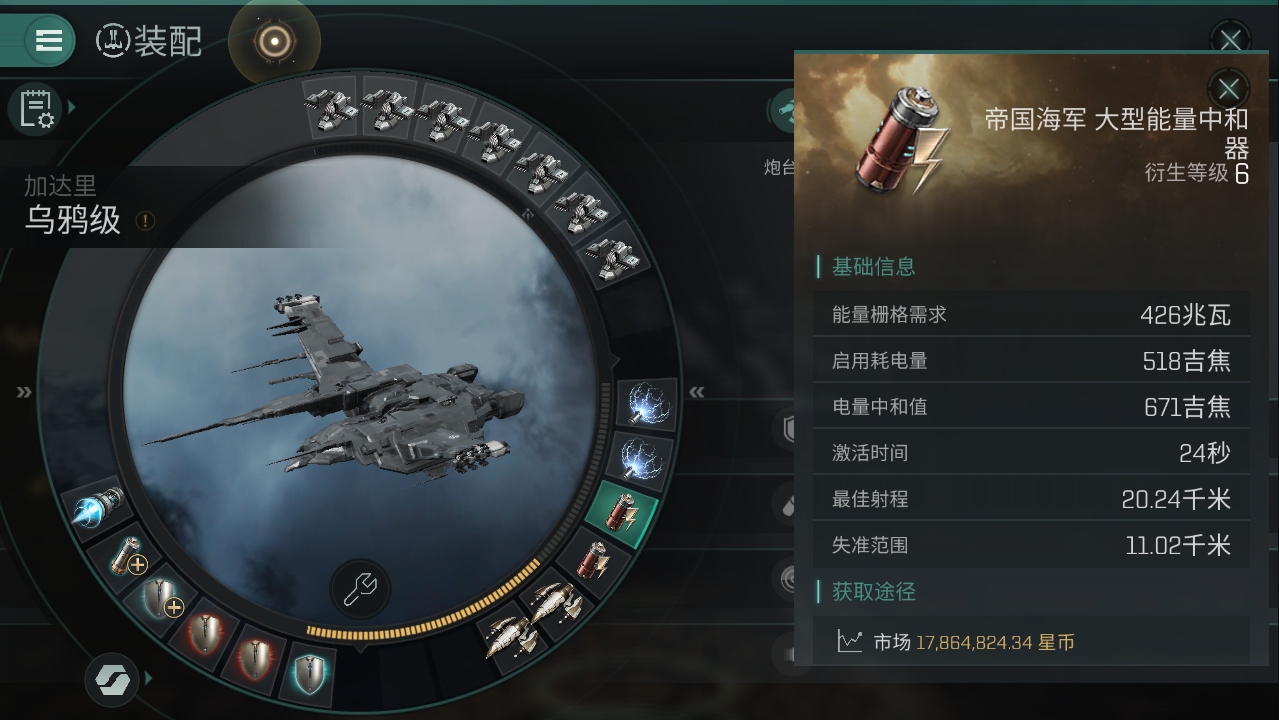Select the empty slot with plus capsule
1279x720 pixels.
(130, 558)
